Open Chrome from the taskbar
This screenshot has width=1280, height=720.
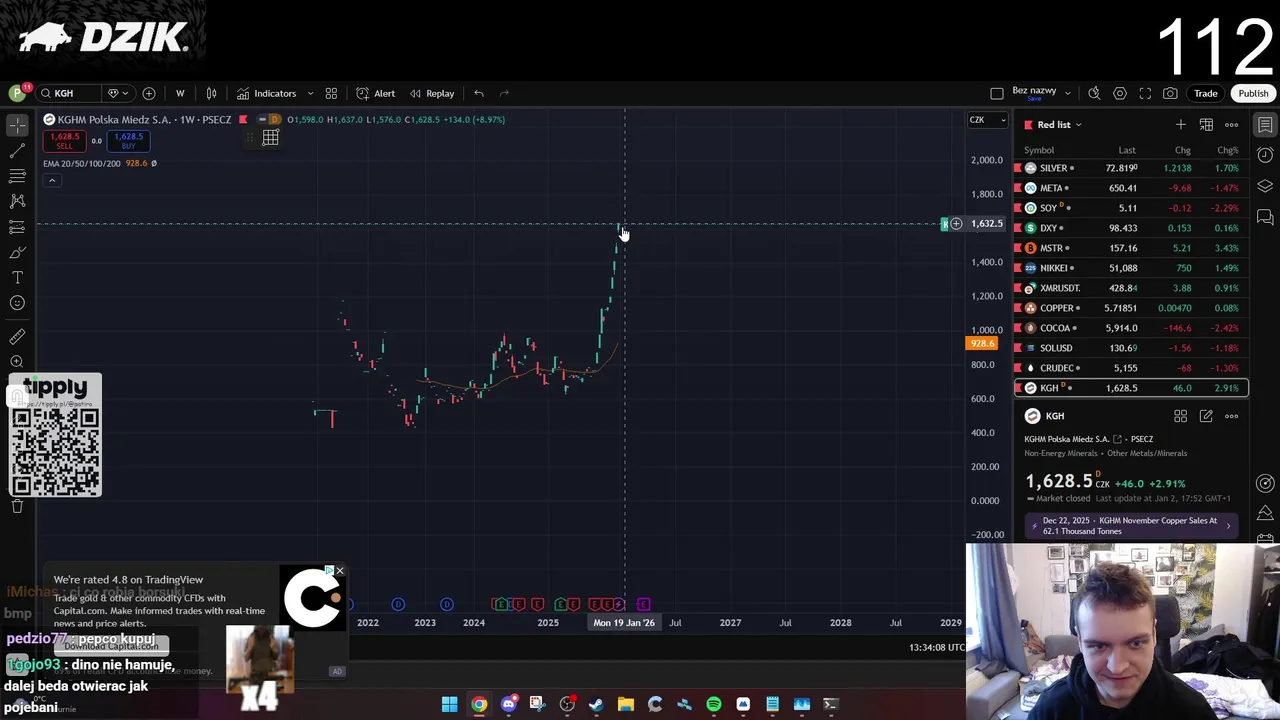479,705
